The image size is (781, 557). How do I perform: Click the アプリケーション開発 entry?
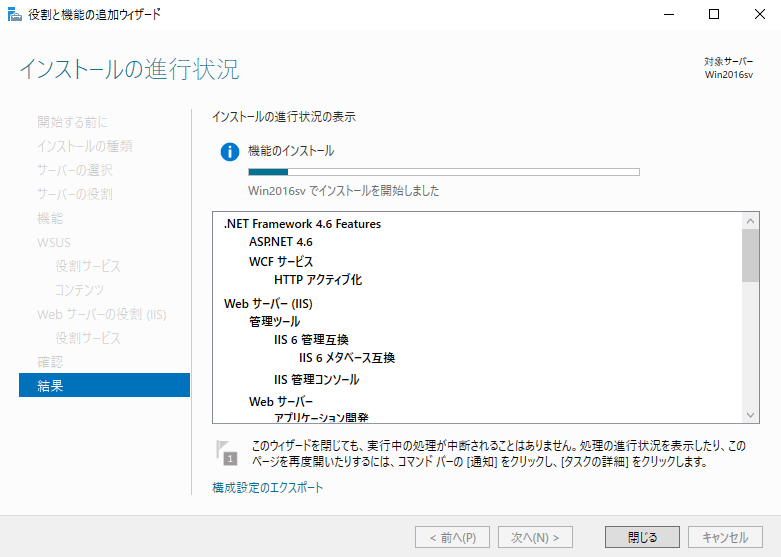321,417
